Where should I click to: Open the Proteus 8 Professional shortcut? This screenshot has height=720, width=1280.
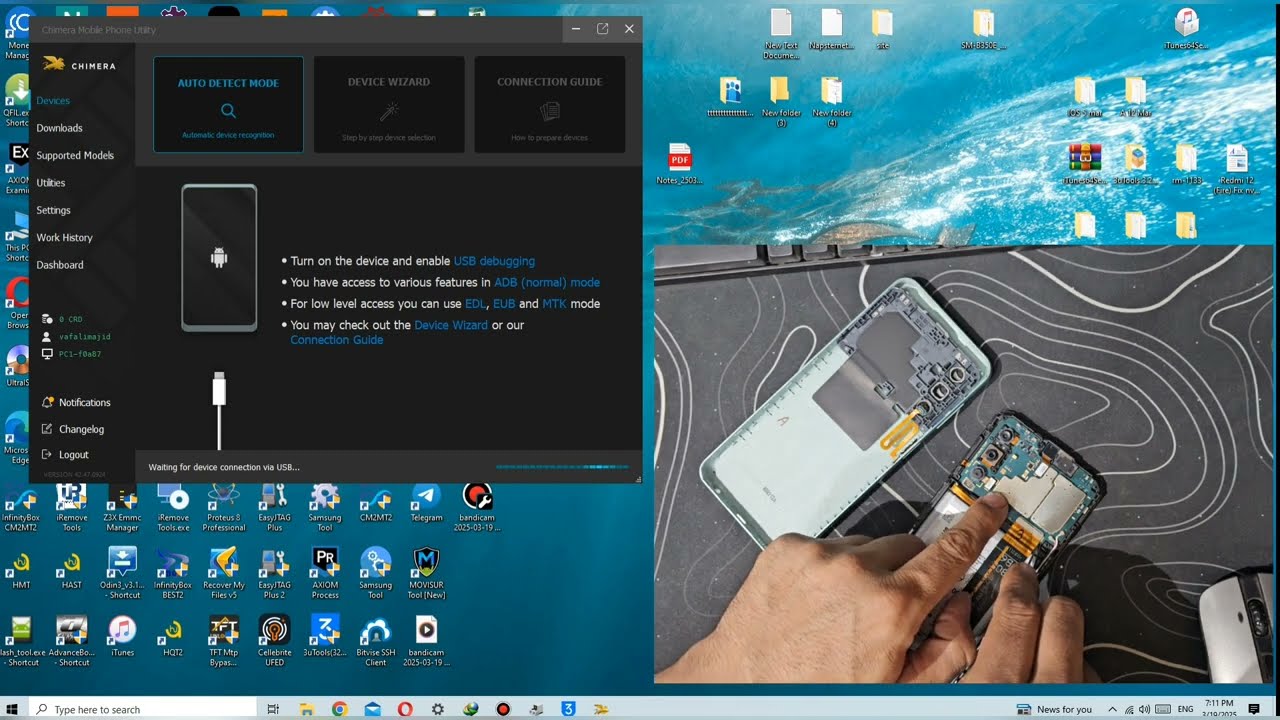[223, 508]
